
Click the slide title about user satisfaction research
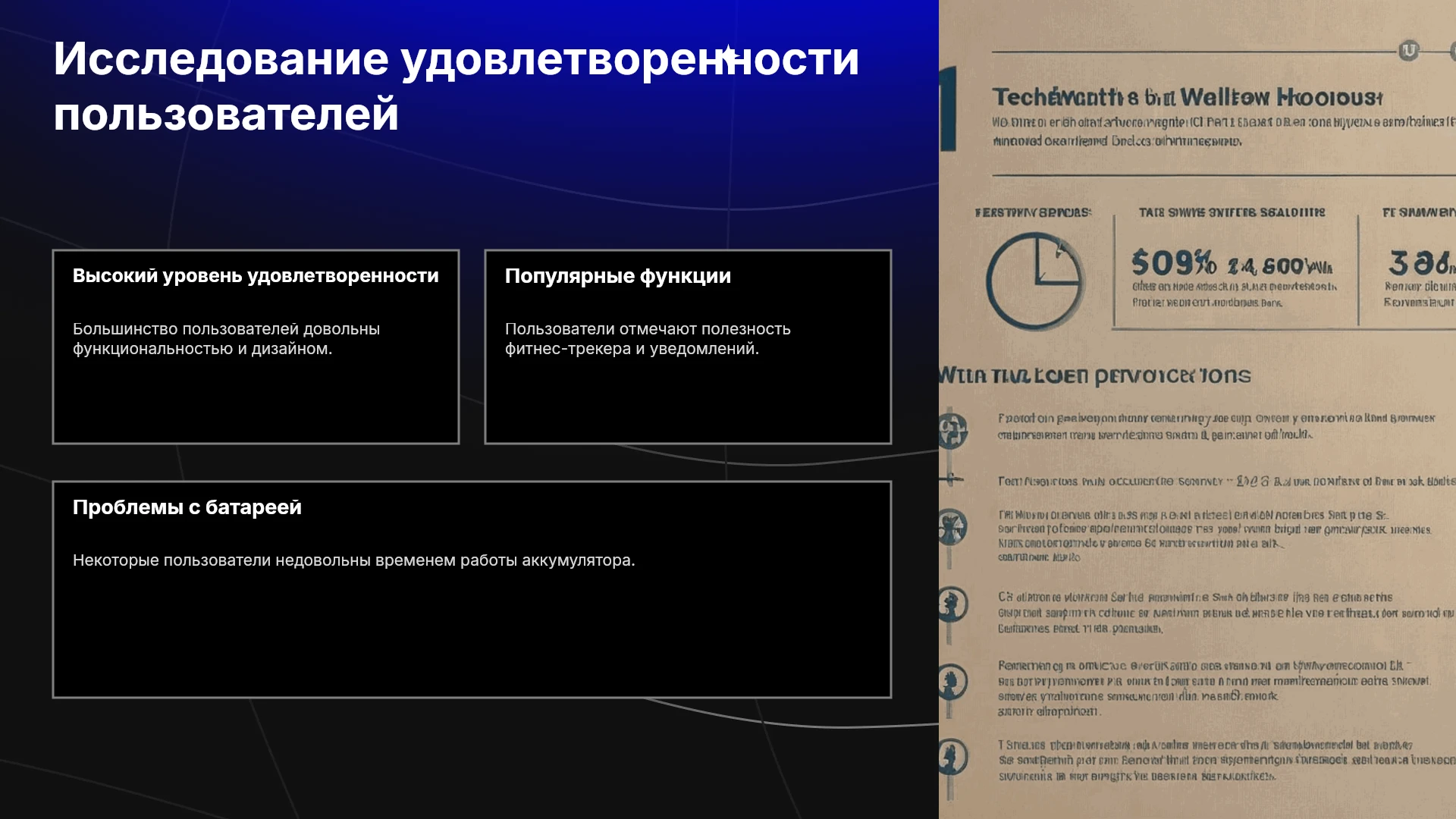pos(456,86)
